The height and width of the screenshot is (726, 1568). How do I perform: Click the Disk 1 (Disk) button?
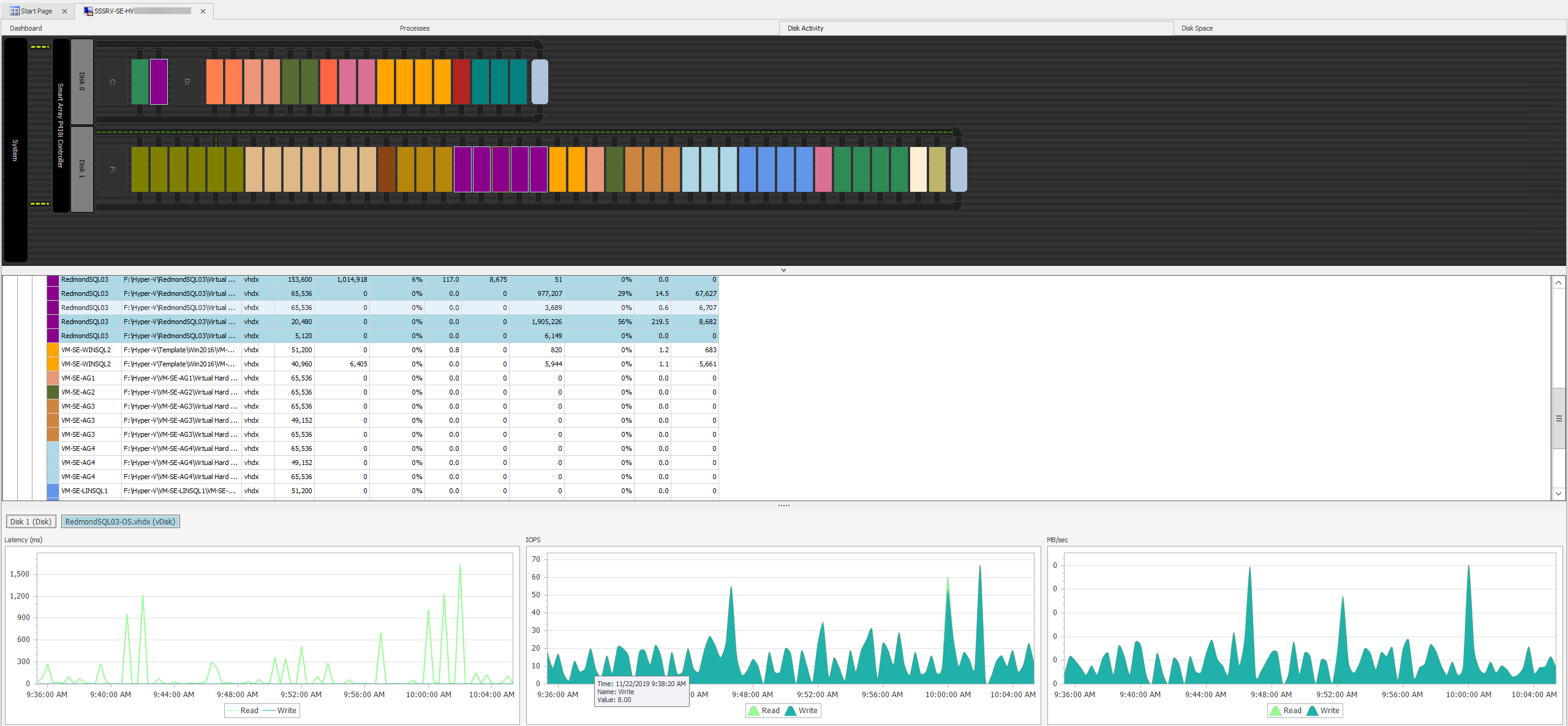tap(31, 521)
